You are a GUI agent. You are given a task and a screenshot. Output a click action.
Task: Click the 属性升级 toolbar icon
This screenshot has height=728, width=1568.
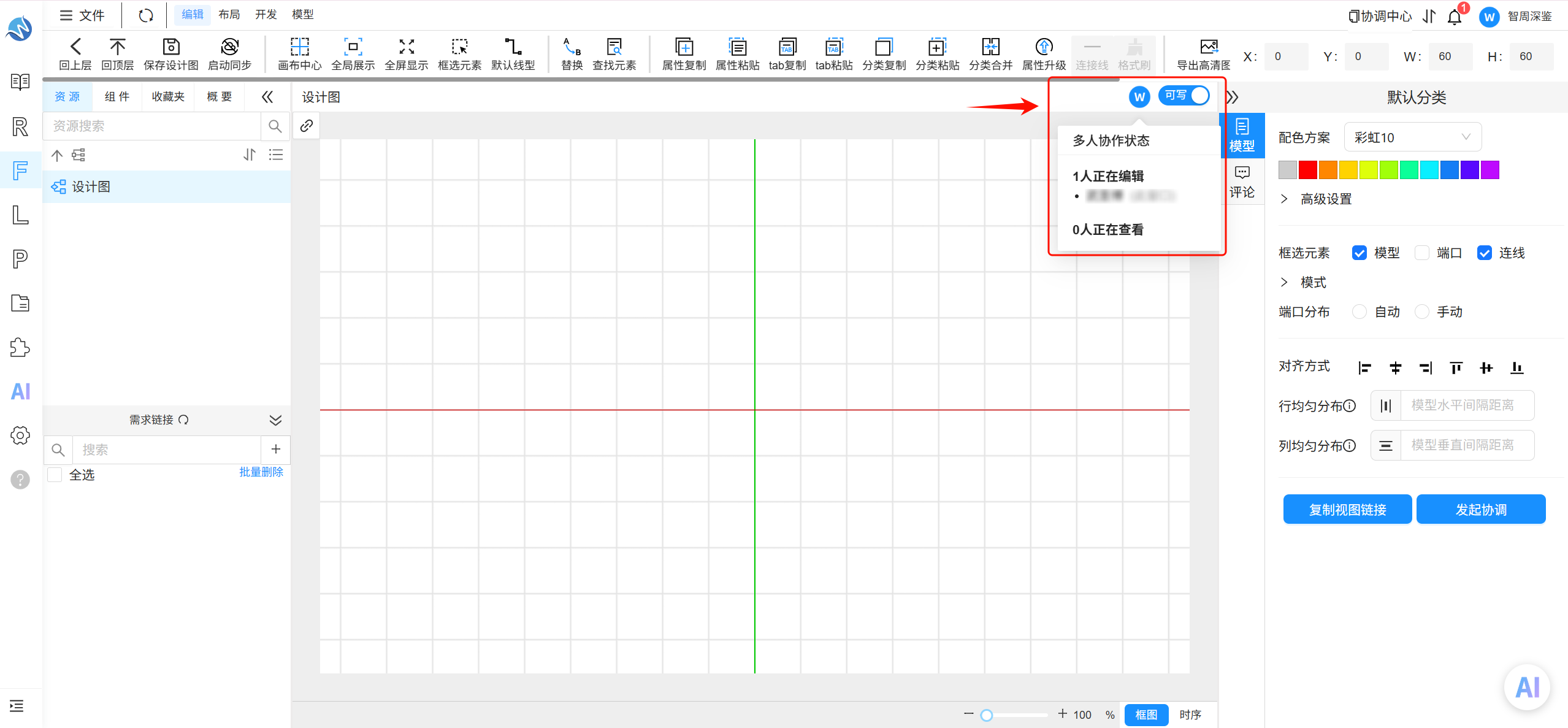click(1044, 47)
